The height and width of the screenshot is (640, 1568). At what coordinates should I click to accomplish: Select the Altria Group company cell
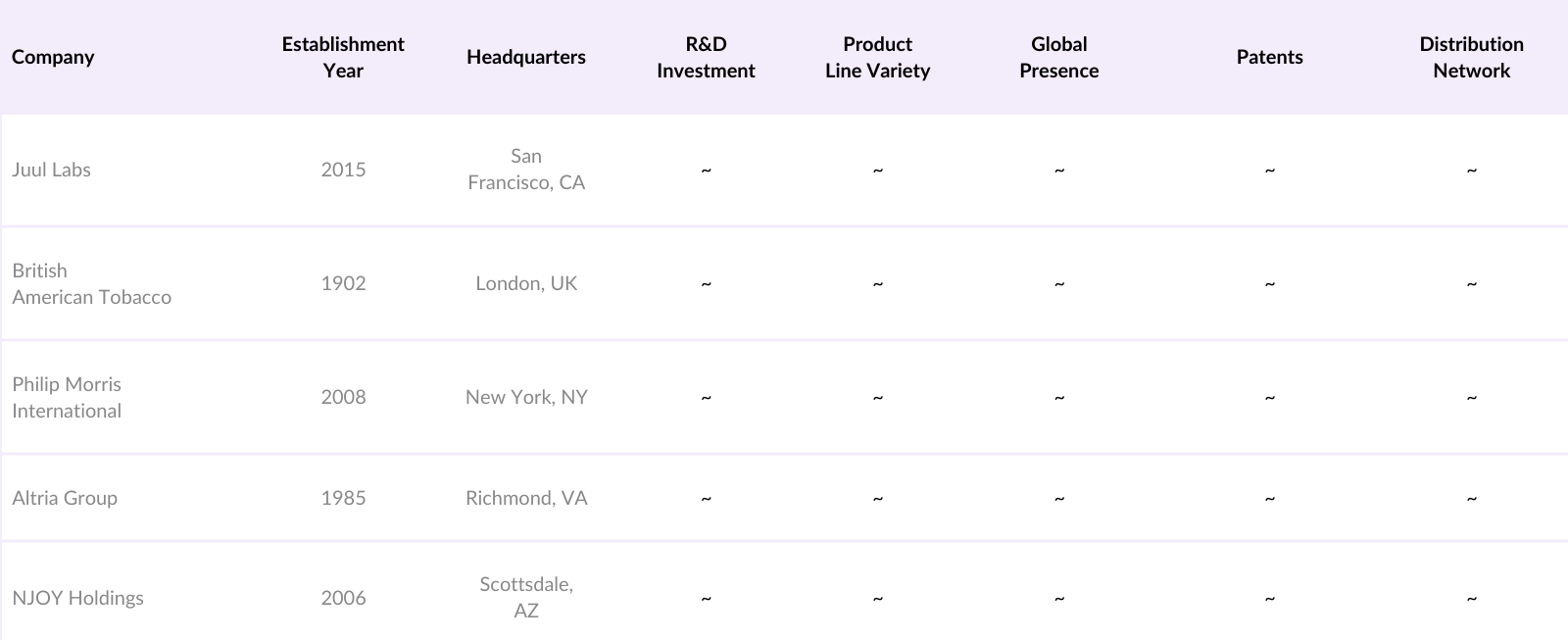[x=65, y=498]
